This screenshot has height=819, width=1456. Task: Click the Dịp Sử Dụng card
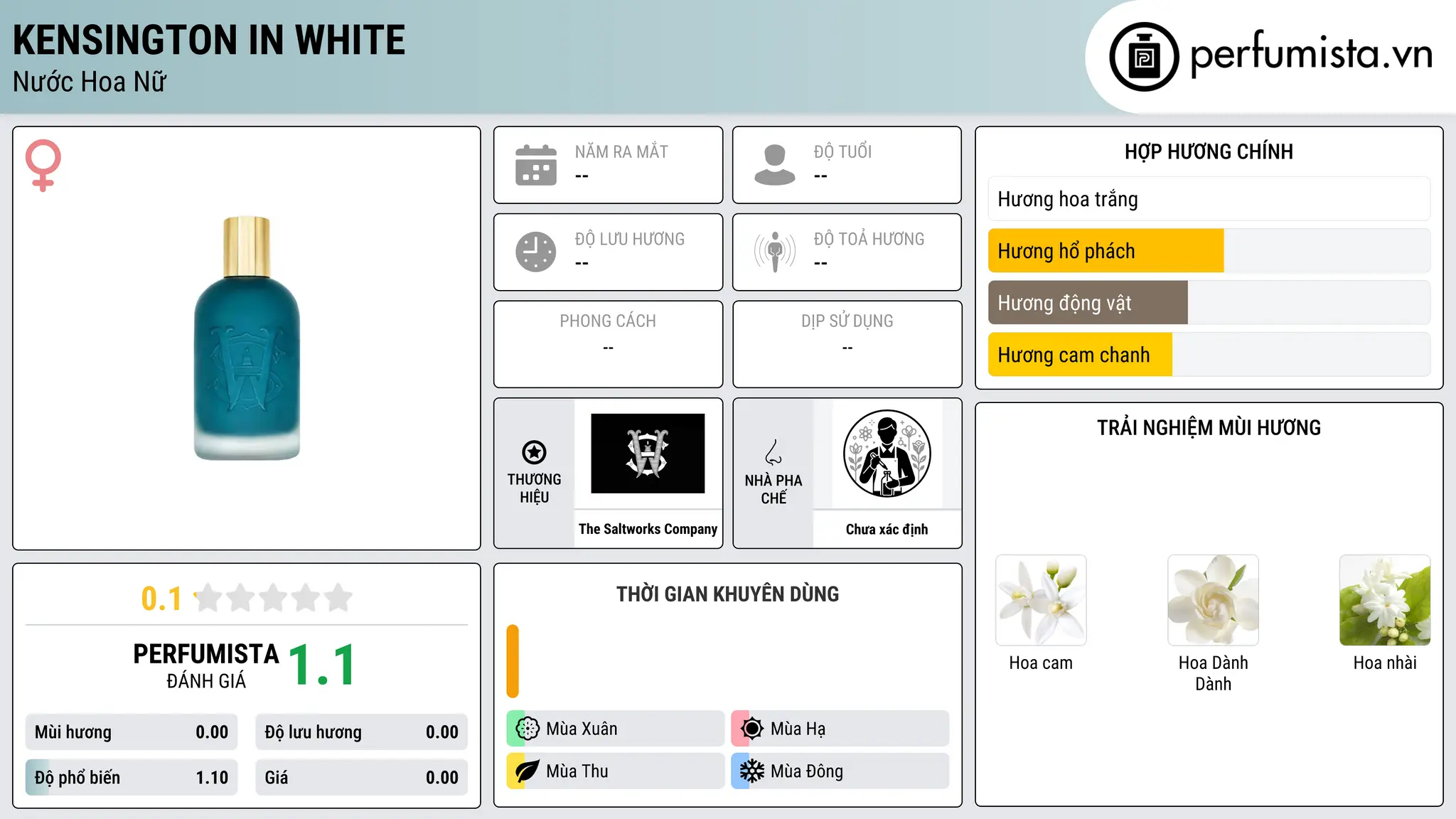847,344
